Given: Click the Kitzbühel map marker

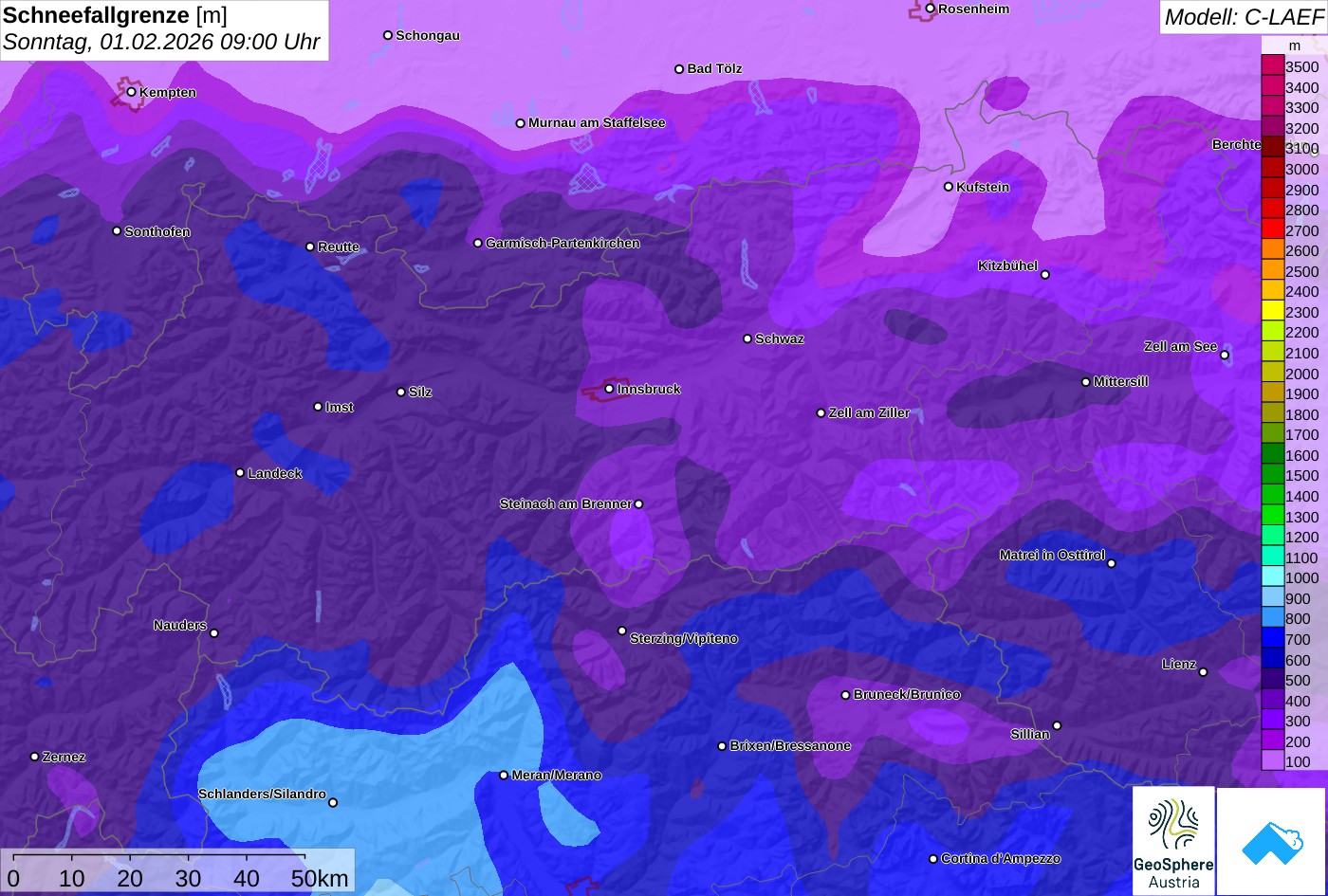Looking at the screenshot, I should pyautogui.click(x=1045, y=275).
